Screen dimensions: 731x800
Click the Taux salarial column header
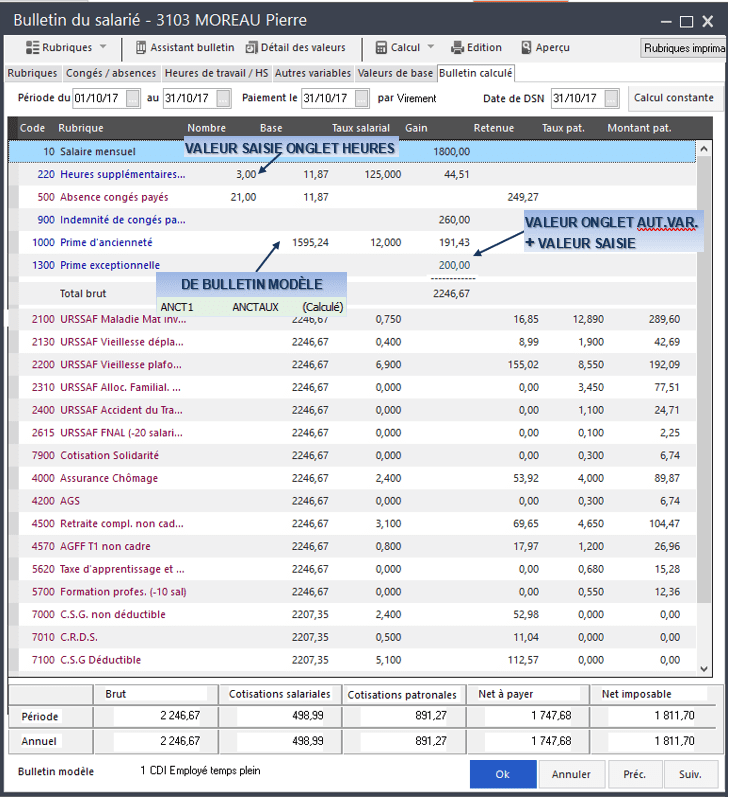361,128
